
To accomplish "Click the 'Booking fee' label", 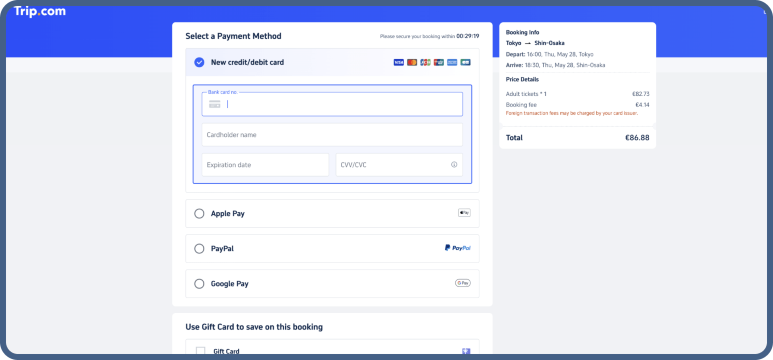I will tap(522, 105).
